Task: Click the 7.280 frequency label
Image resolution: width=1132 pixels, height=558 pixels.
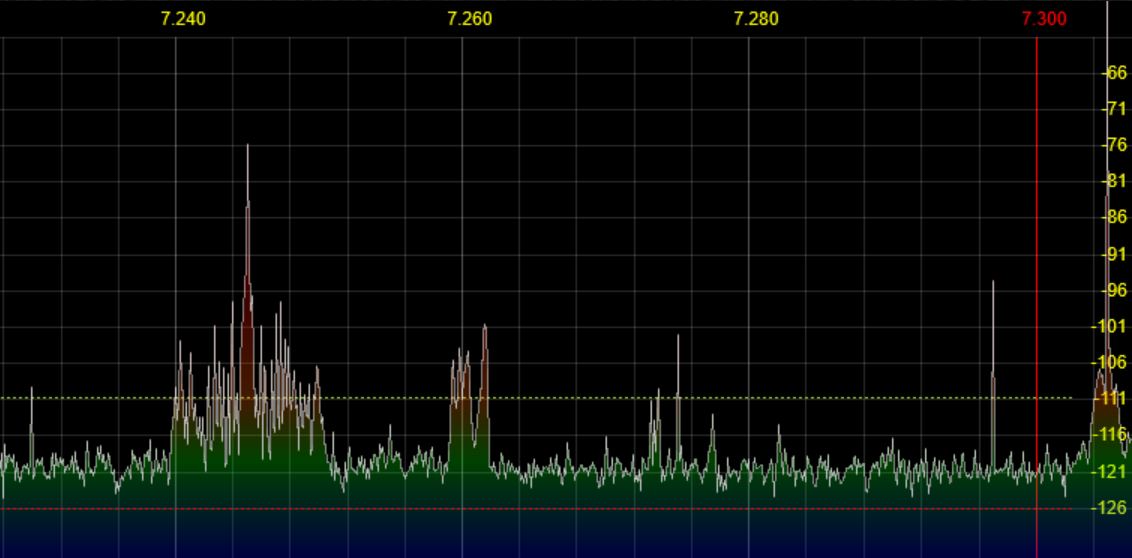Action: tap(756, 19)
